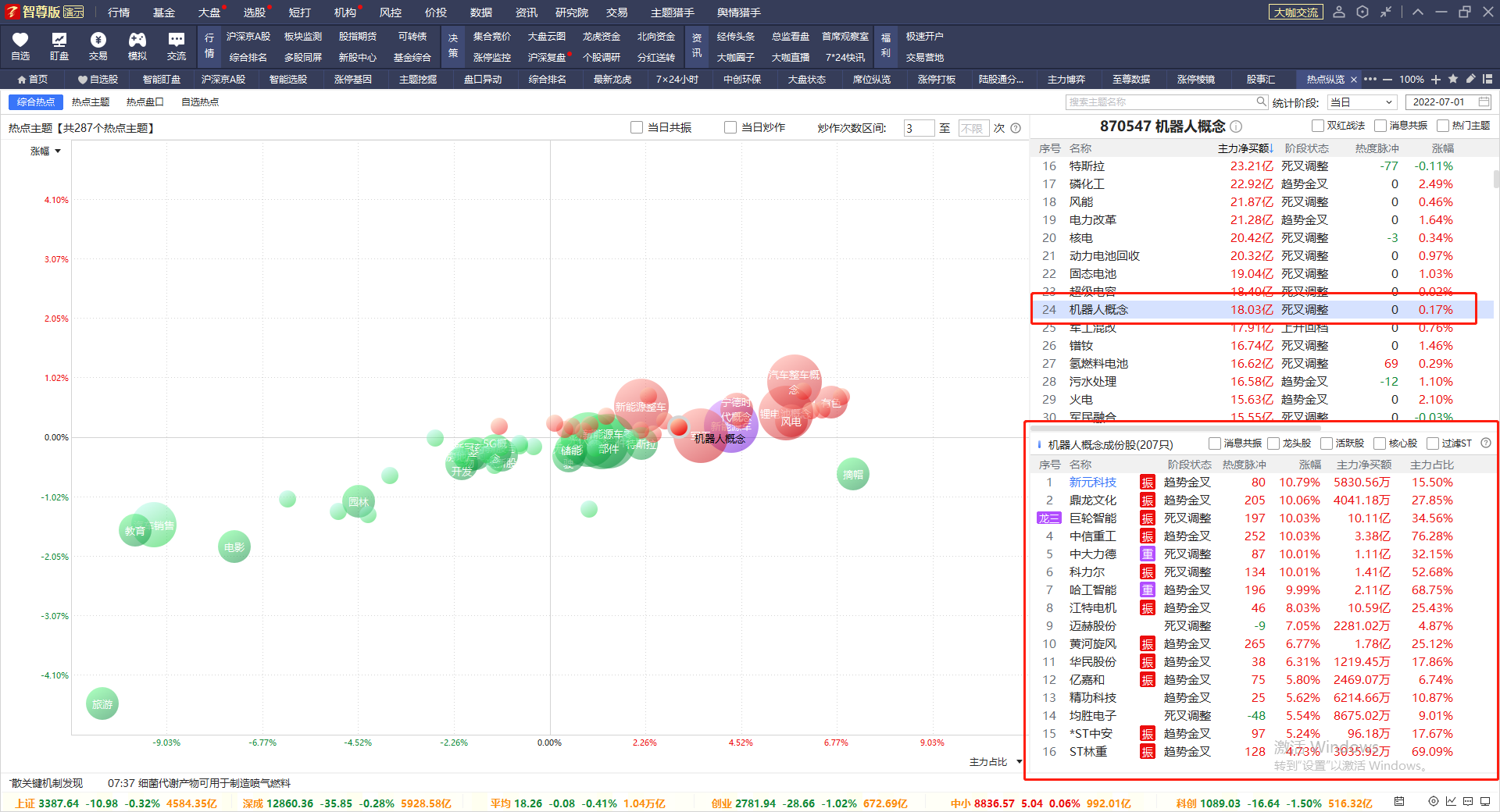
Task: Open the 主题猎手 menu
Action: 673,12
